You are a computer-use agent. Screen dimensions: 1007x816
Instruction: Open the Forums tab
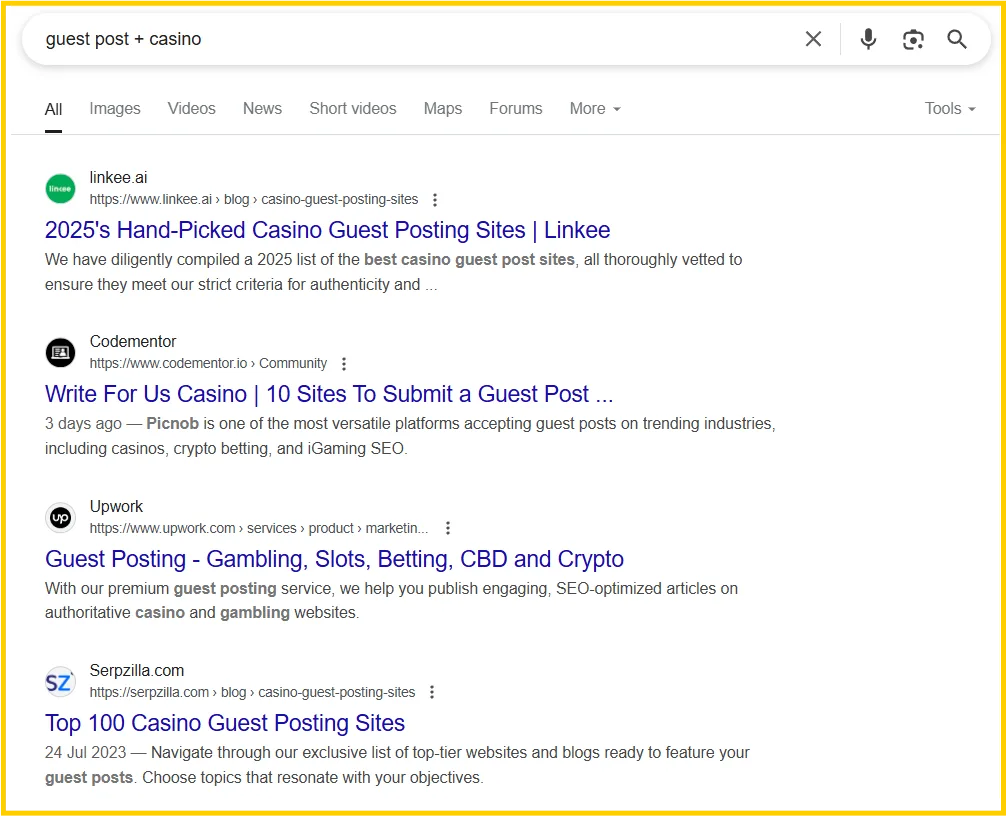515,109
